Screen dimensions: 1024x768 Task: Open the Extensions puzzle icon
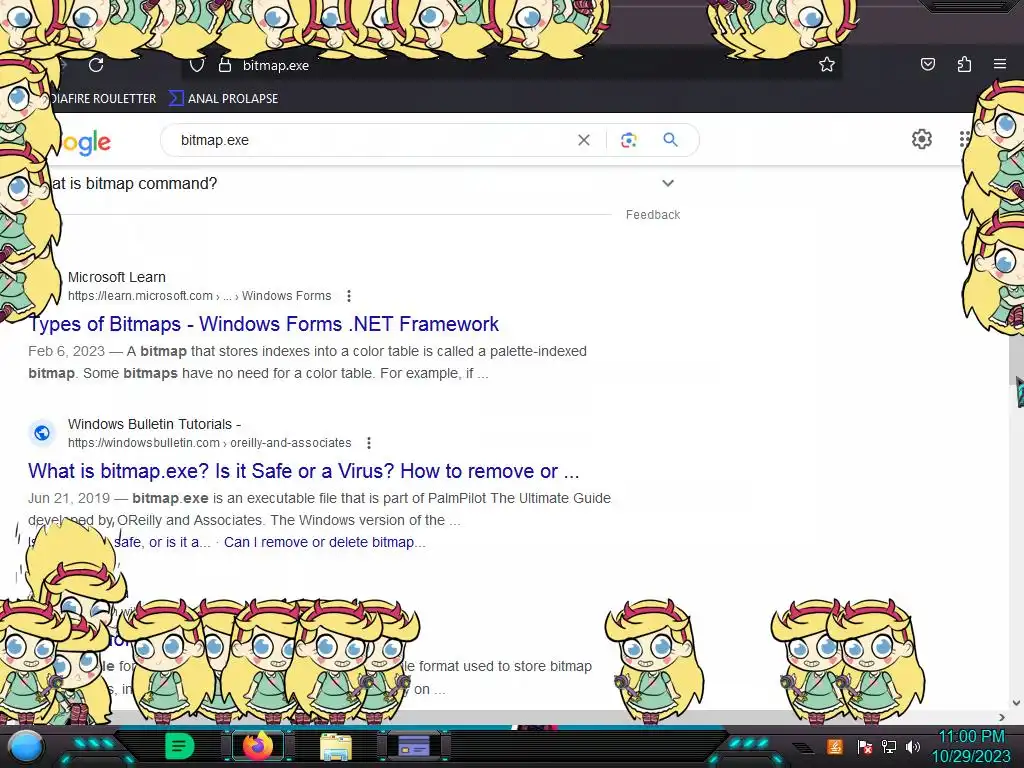(964, 64)
